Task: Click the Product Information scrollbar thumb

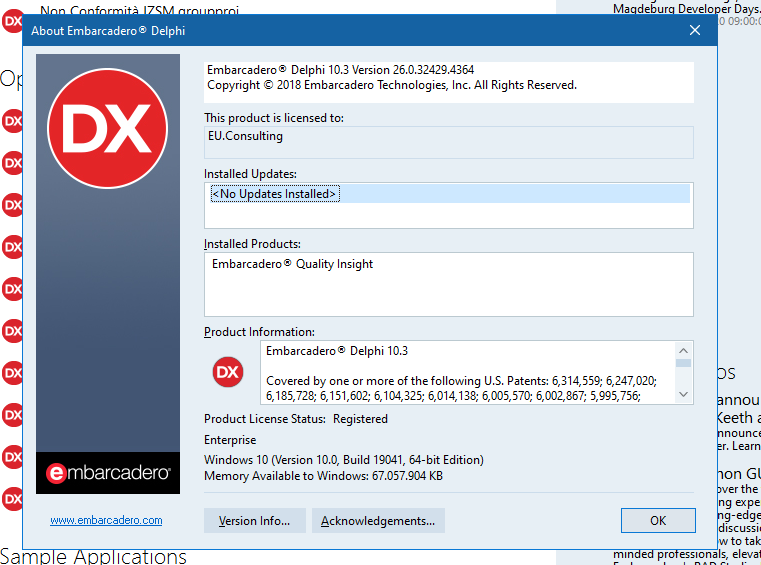Action: coord(683,363)
